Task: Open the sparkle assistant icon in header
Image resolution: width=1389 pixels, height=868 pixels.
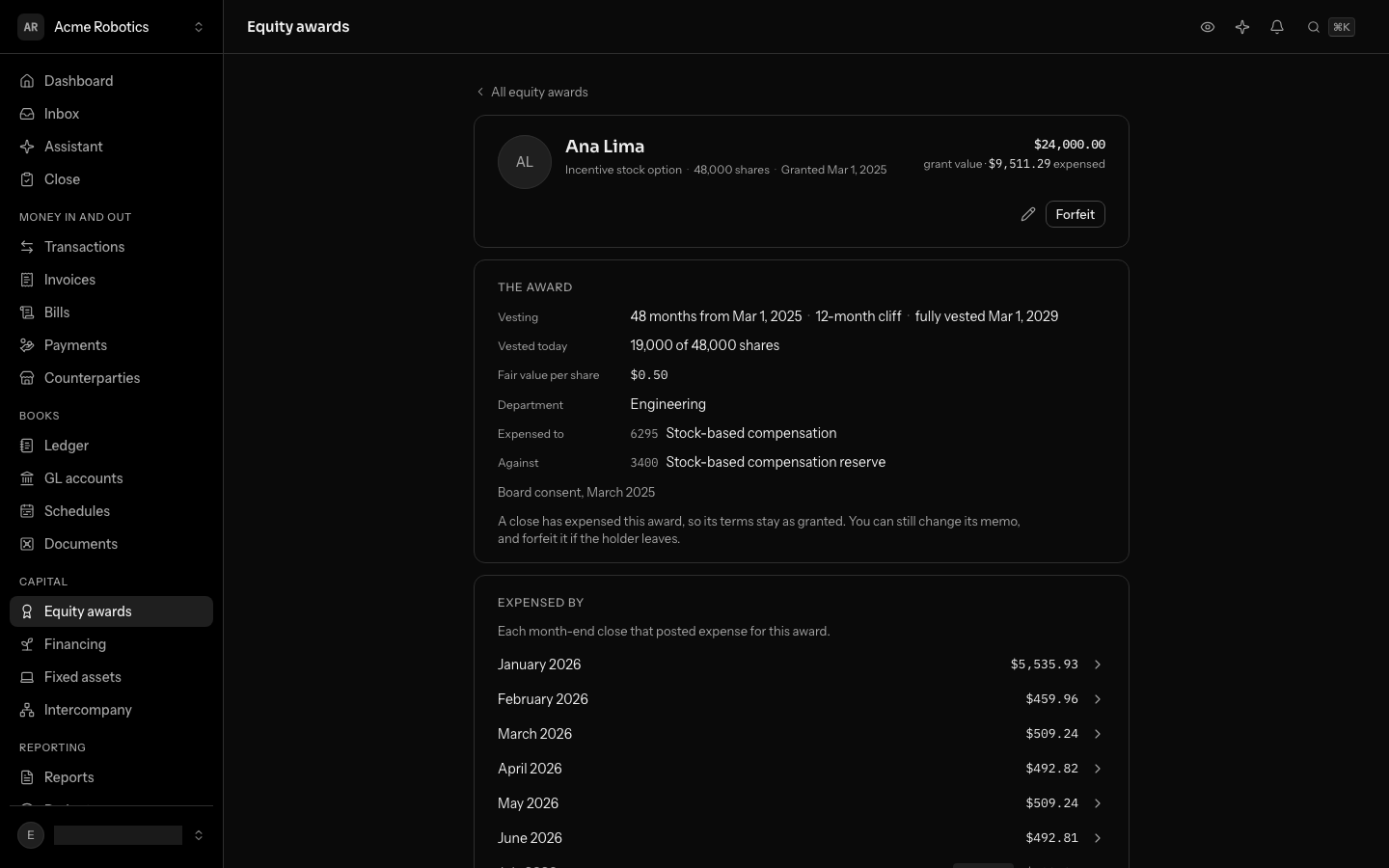Action: [x=1241, y=27]
